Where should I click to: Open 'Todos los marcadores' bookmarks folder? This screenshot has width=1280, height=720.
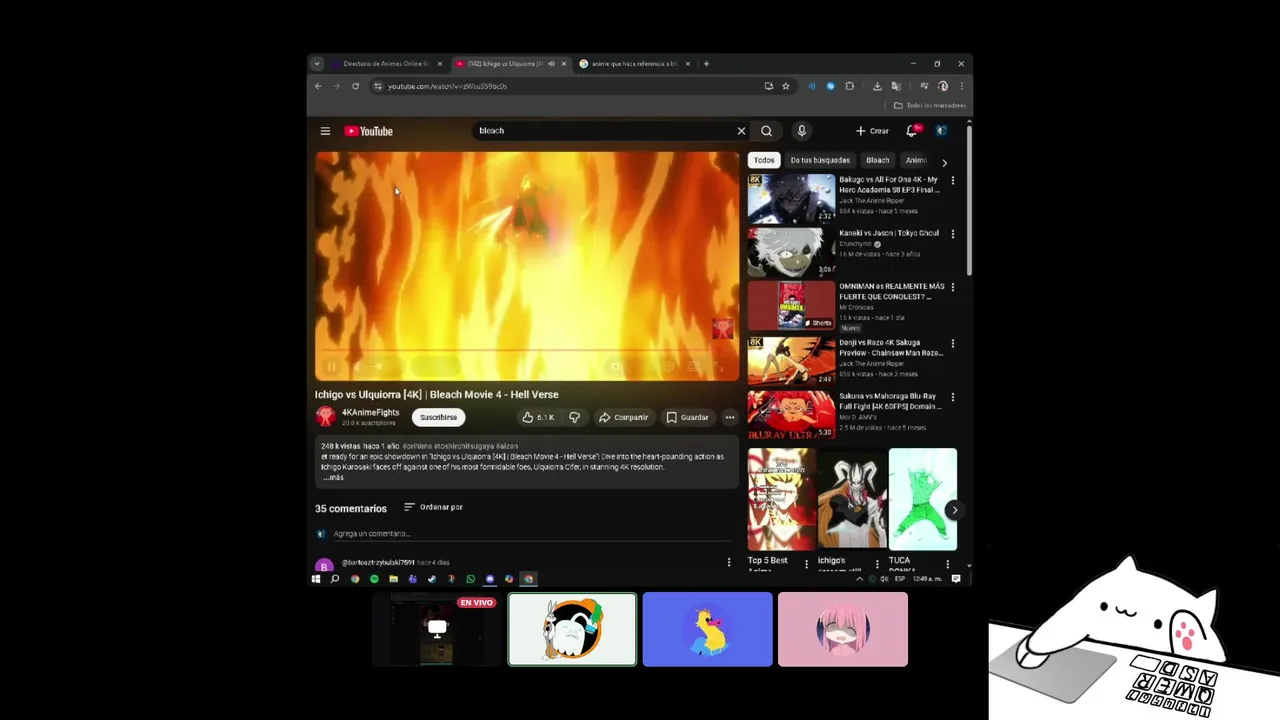pos(929,105)
